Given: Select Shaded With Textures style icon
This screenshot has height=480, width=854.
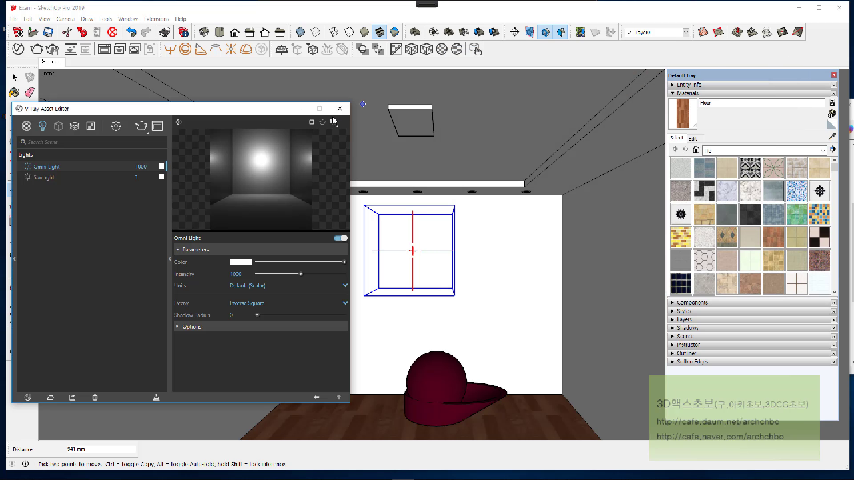Looking at the screenshot, I should click(x=380, y=32).
